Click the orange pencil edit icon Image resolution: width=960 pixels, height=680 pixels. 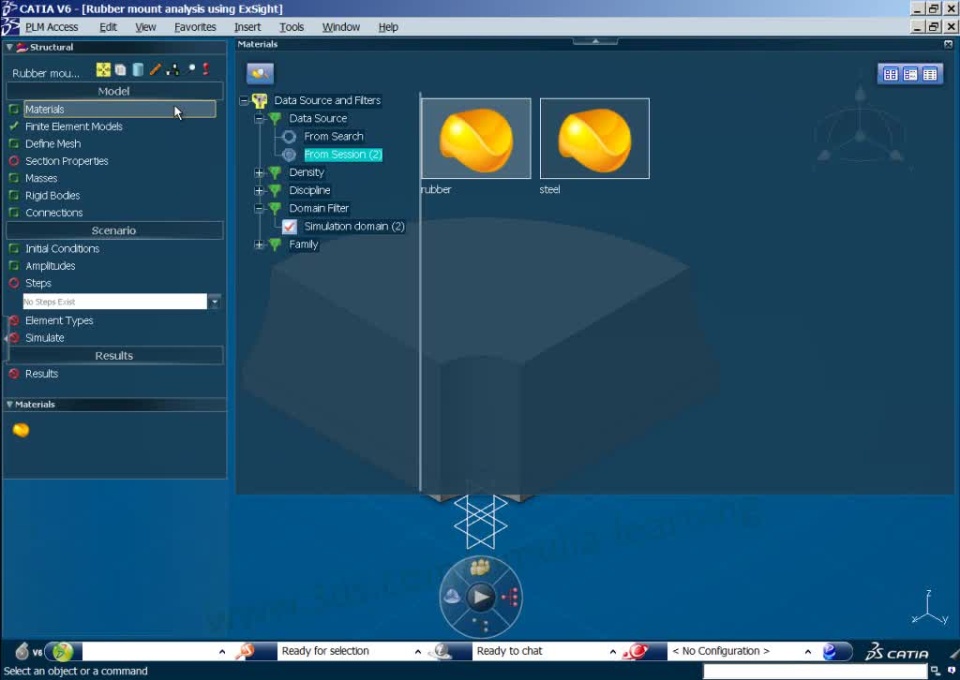(155, 70)
